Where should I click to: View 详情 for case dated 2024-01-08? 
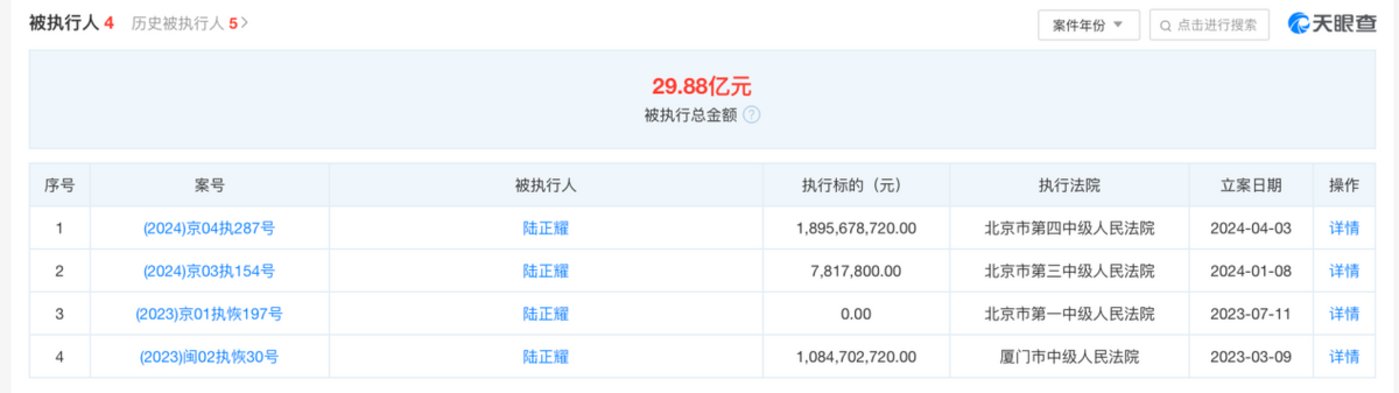1344,271
